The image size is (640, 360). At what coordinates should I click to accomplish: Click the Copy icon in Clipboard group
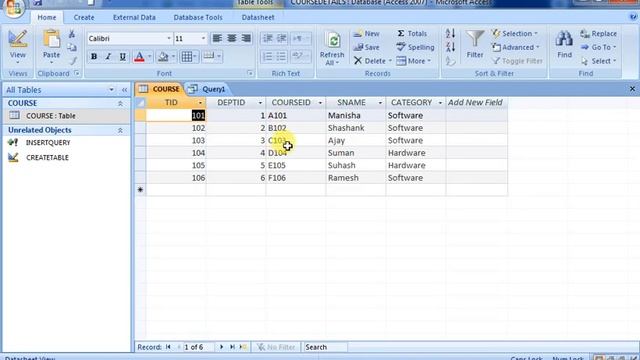(x=72, y=47)
